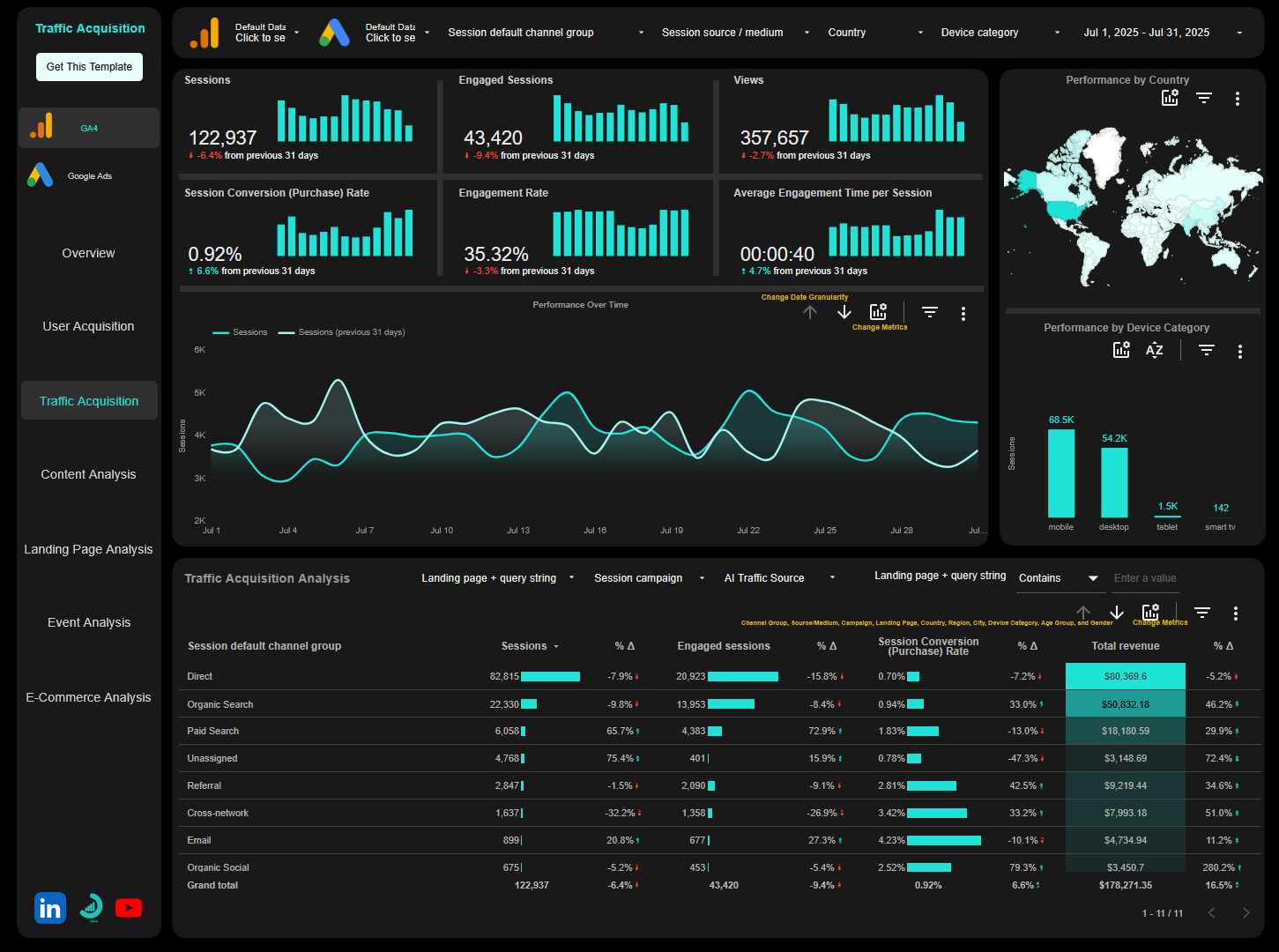Open the Session default channel group dropdown
This screenshot has height=952, width=1279.
click(544, 33)
